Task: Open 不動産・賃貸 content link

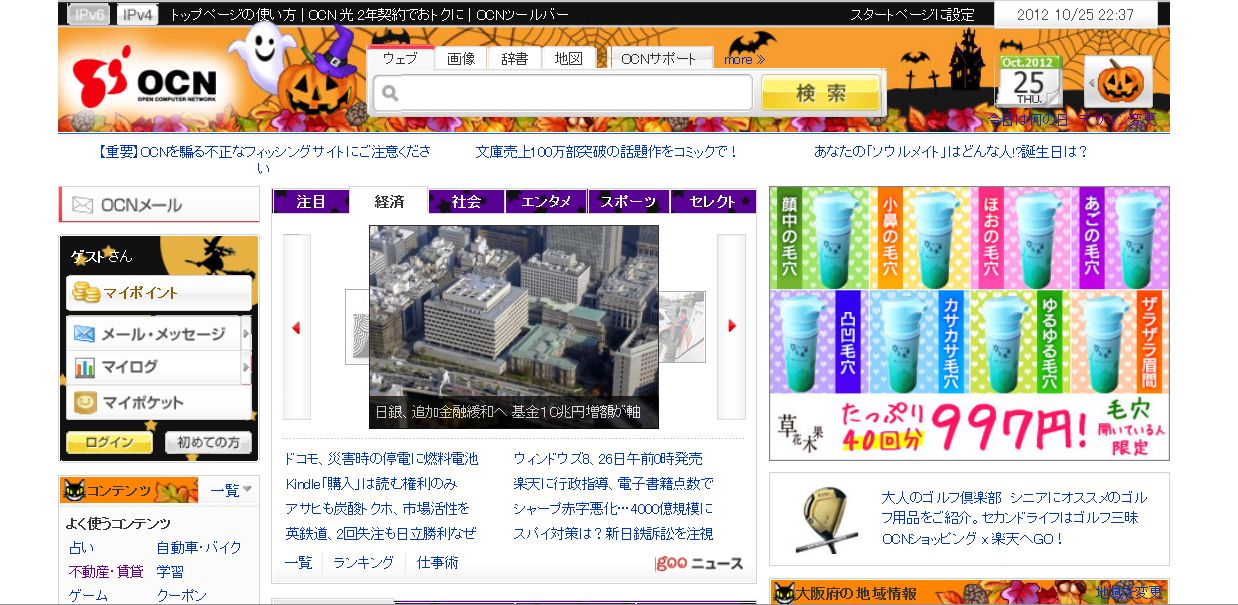Action: click(x=105, y=572)
